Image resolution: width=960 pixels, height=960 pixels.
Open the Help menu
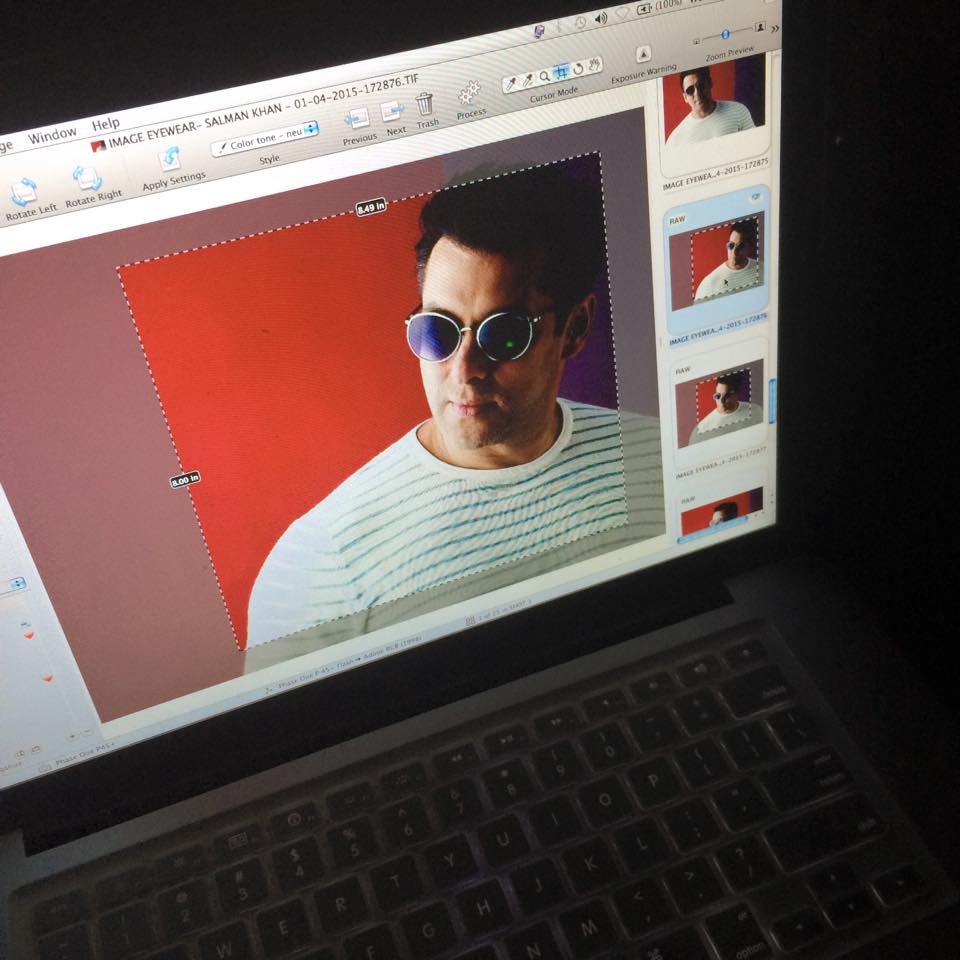[x=106, y=124]
